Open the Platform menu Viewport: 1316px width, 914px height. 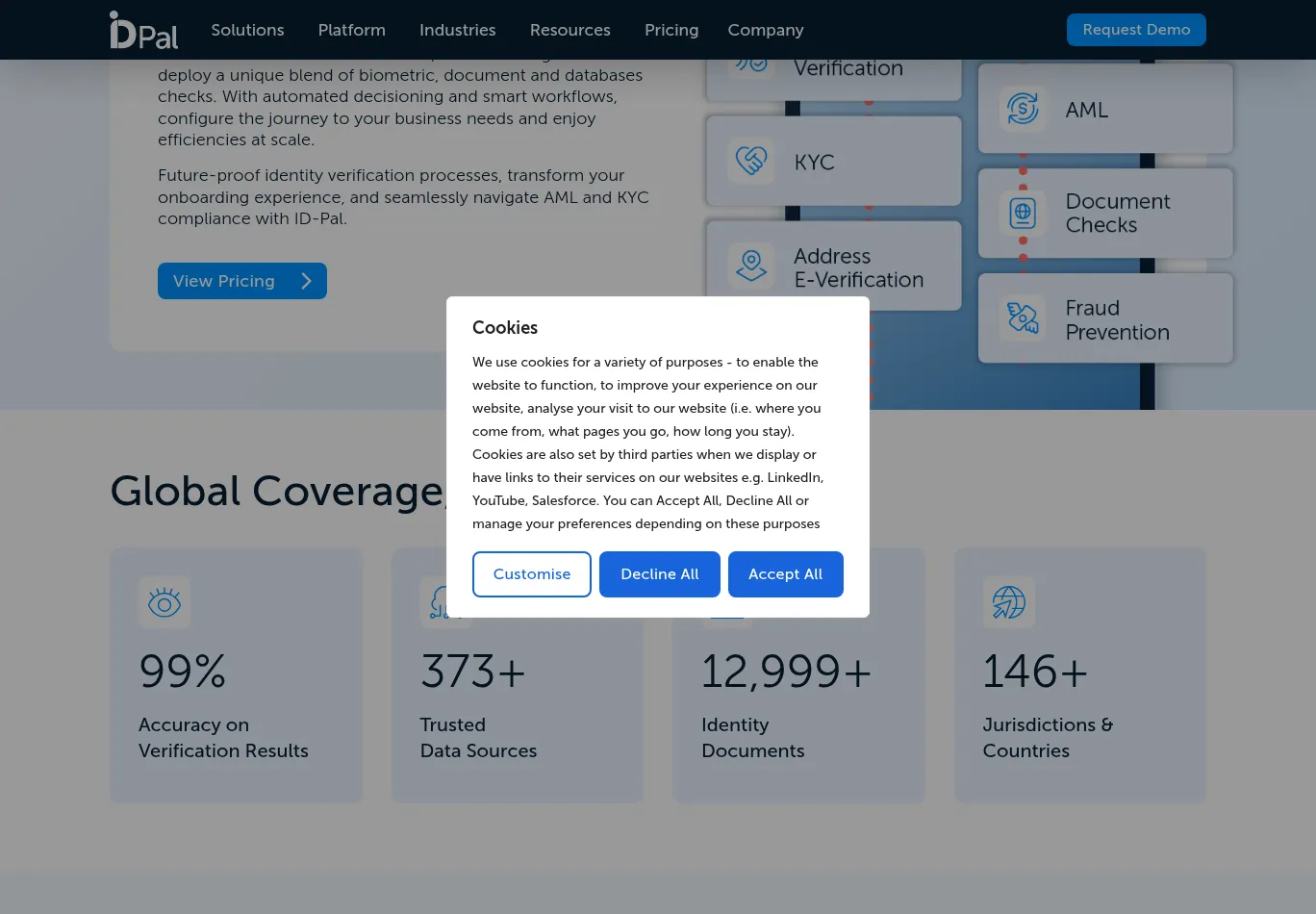coord(351,30)
